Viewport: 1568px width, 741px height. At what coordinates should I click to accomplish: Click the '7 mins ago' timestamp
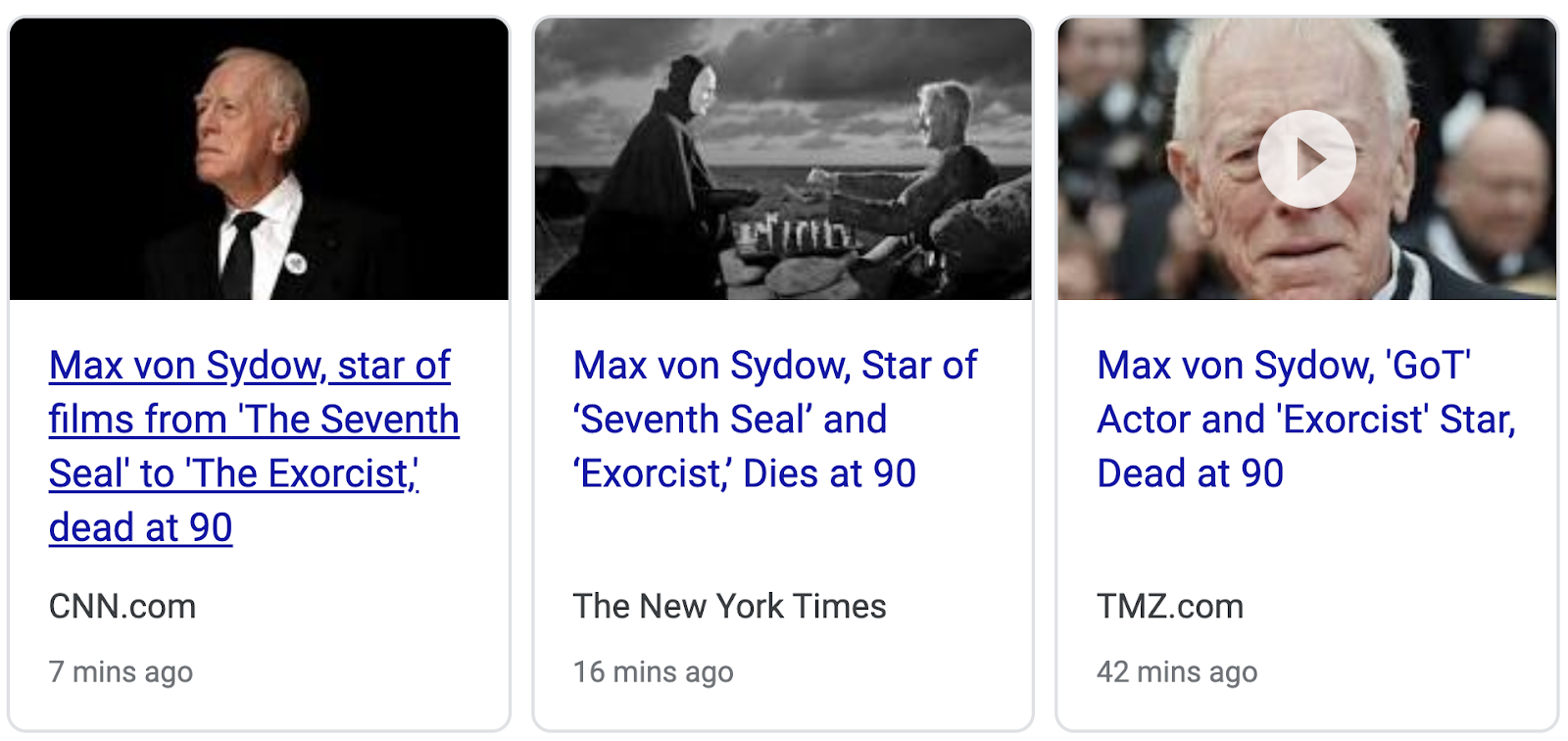tap(121, 672)
